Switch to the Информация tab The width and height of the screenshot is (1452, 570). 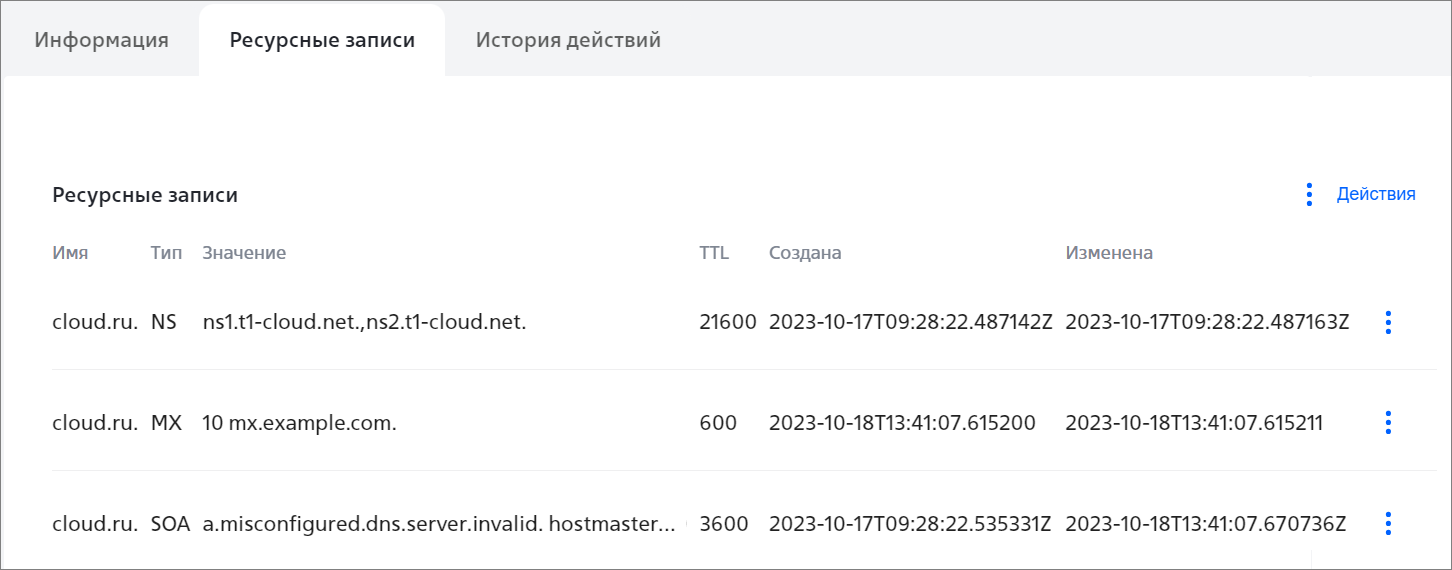(101, 40)
